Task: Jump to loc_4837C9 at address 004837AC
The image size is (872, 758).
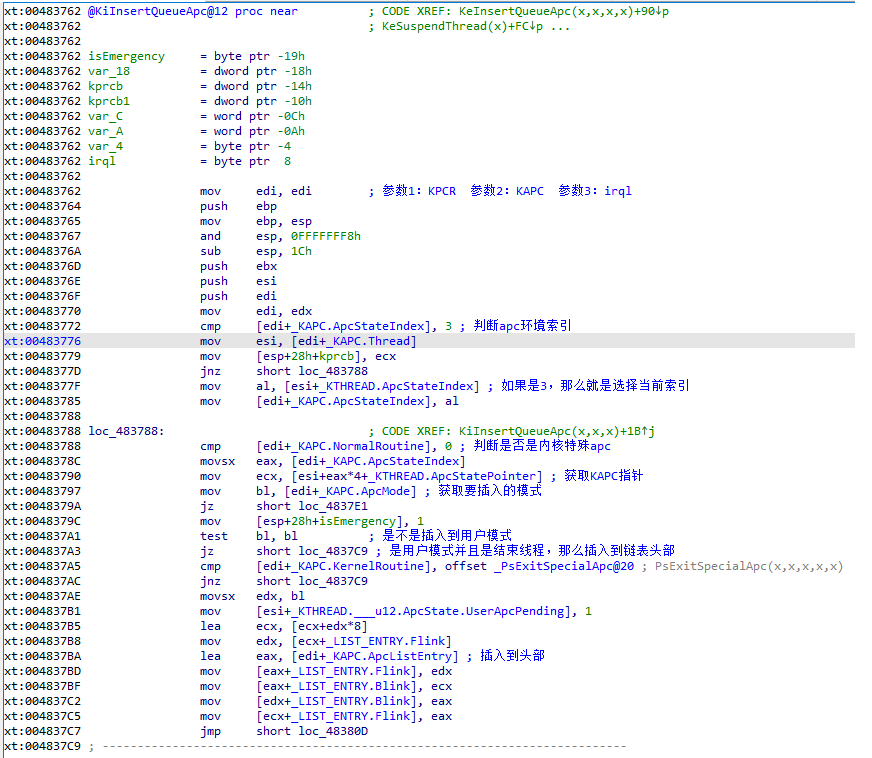Action: pos(333,582)
